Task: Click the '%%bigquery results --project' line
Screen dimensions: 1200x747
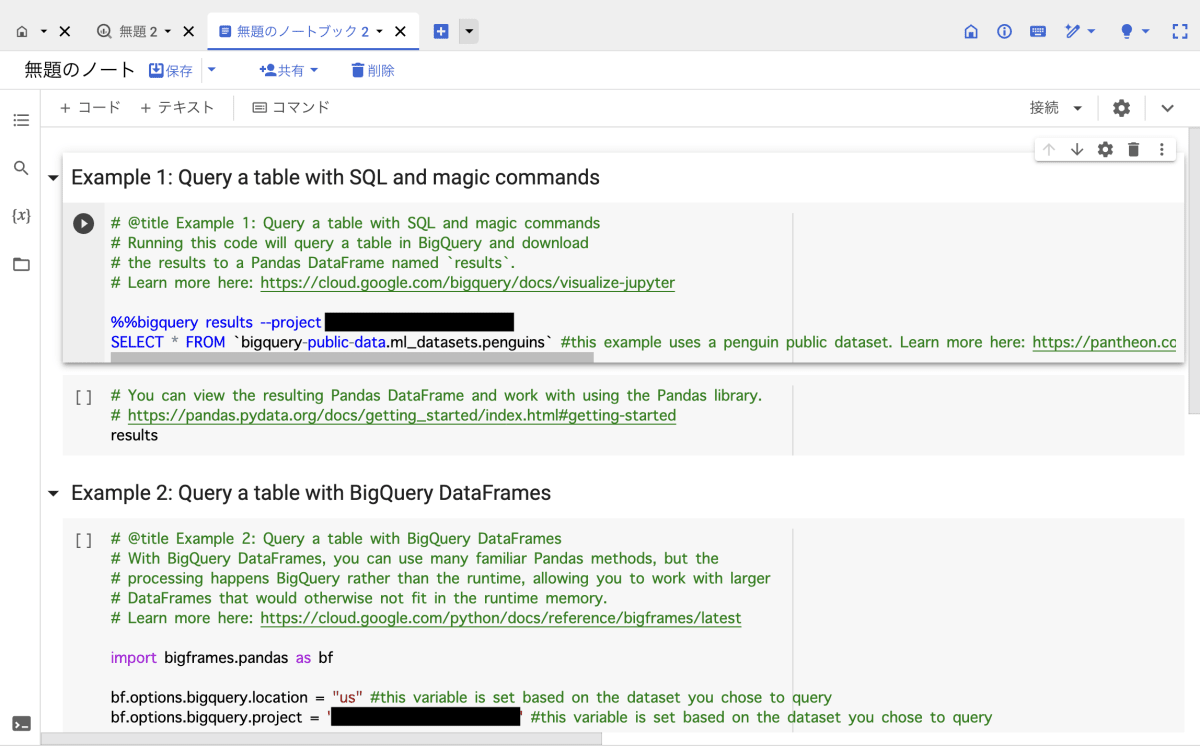Action: tap(216, 322)
